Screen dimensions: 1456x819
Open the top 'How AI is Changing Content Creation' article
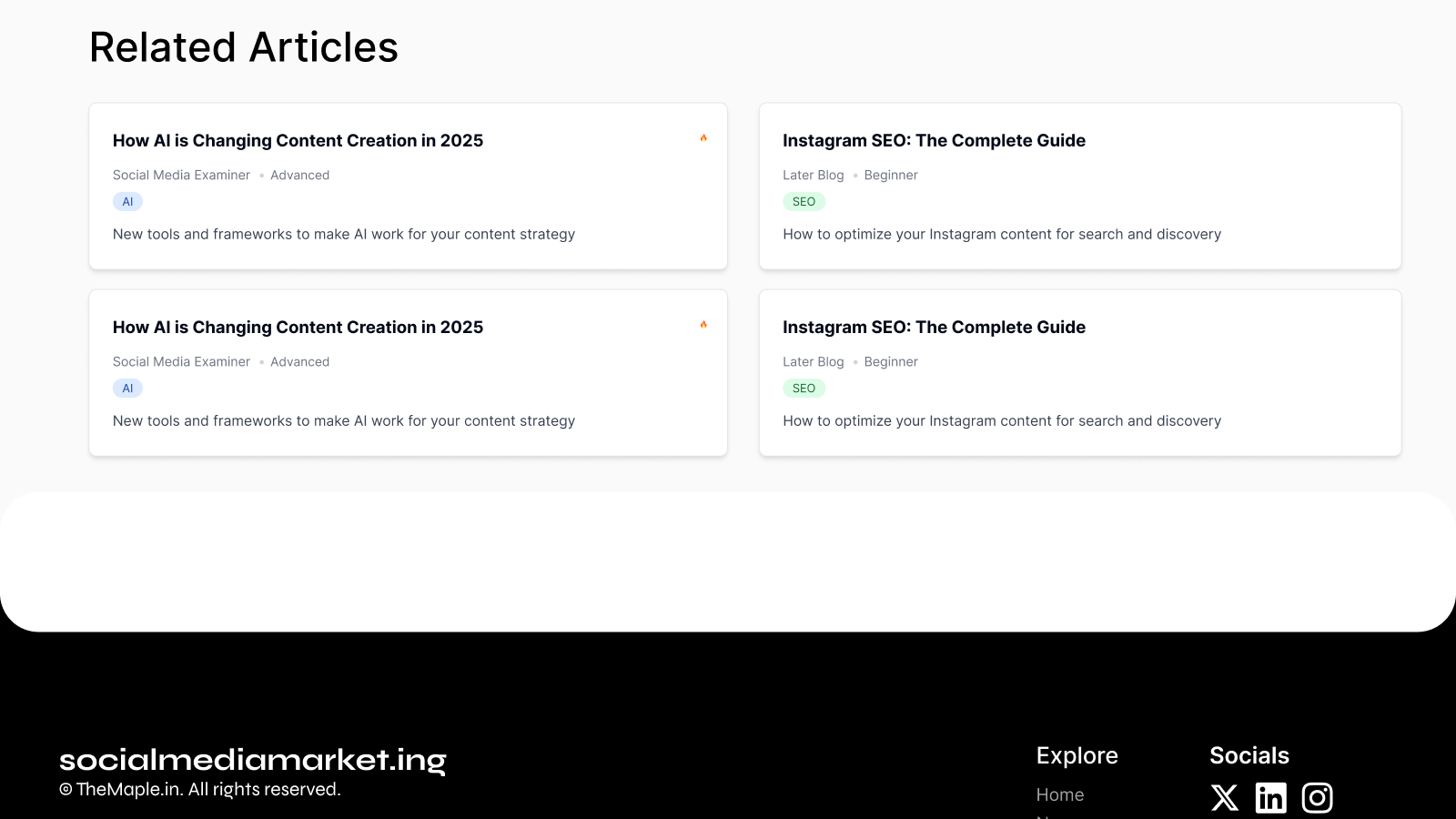298,141
